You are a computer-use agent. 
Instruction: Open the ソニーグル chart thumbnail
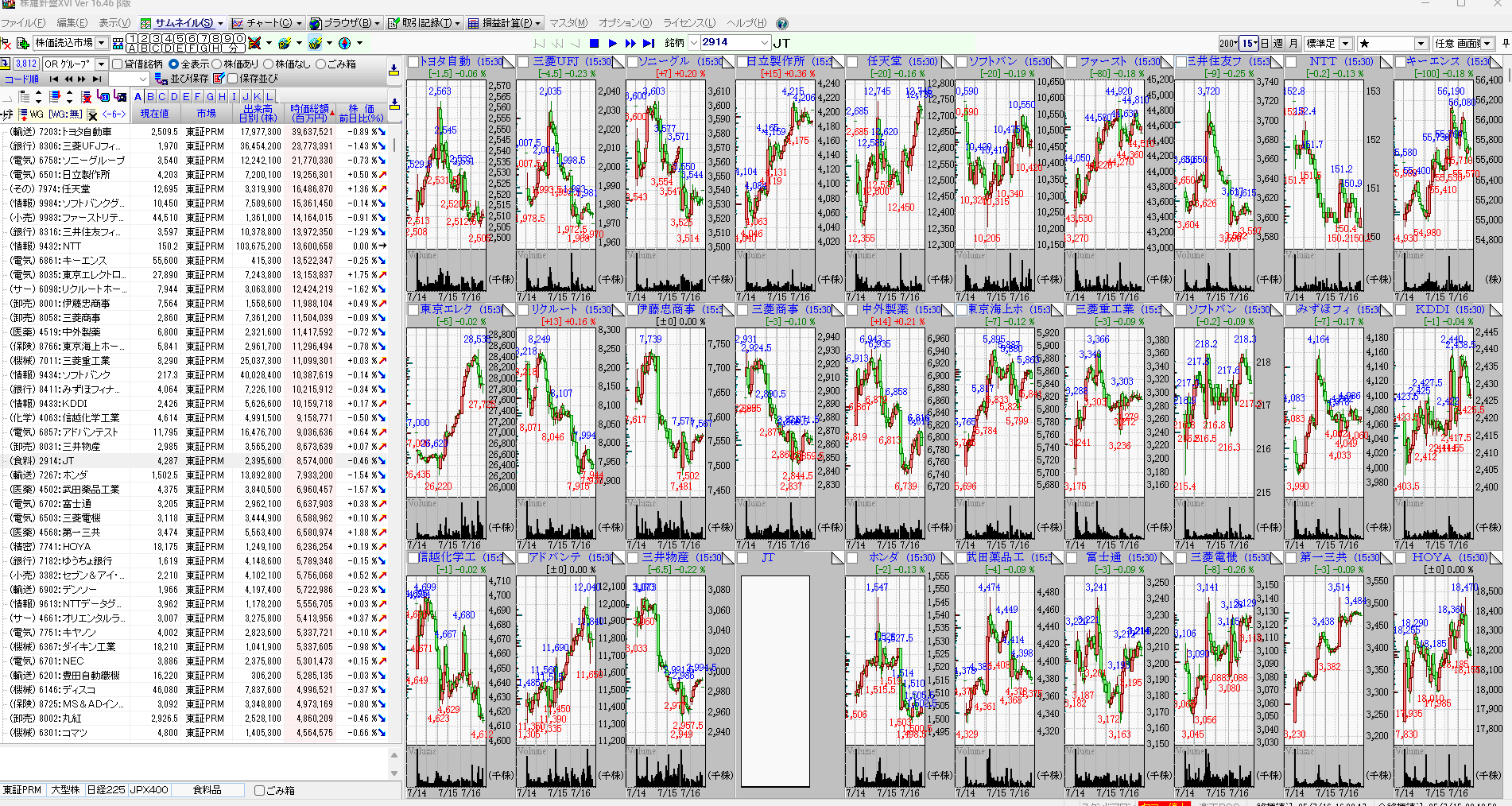point(680,179)
